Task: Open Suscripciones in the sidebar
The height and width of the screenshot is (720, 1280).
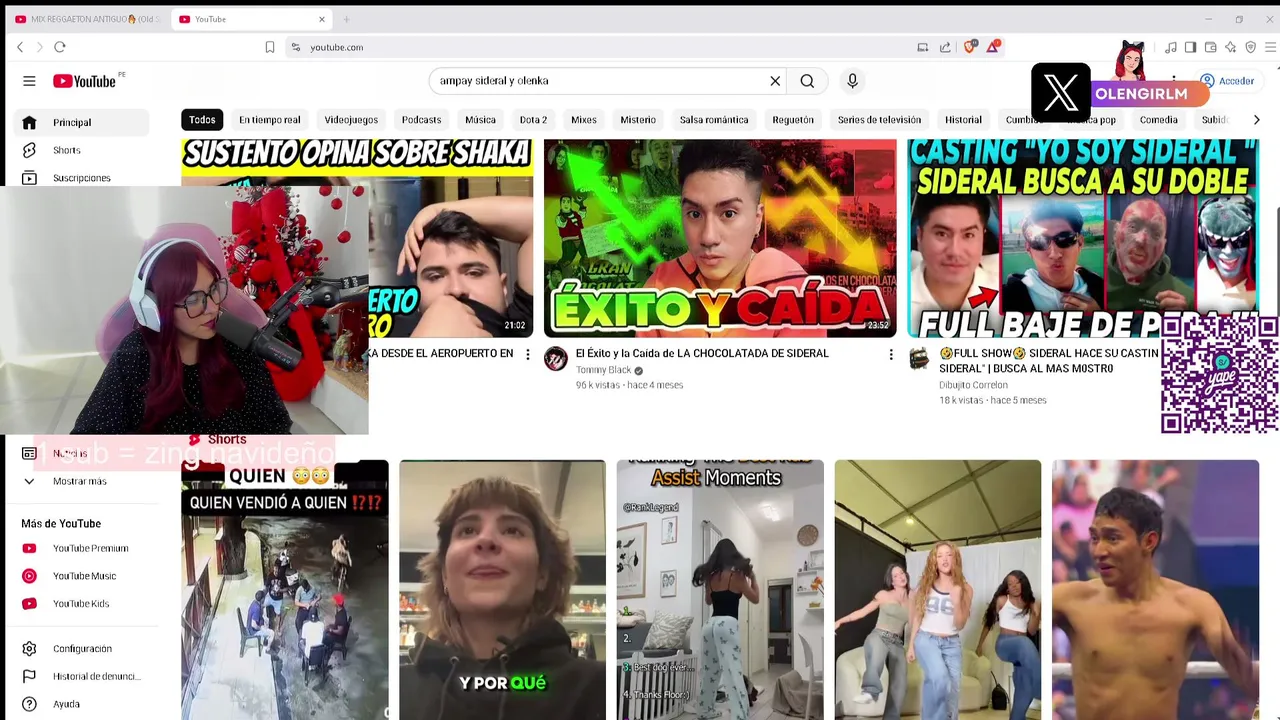Action: click(82, 178)
